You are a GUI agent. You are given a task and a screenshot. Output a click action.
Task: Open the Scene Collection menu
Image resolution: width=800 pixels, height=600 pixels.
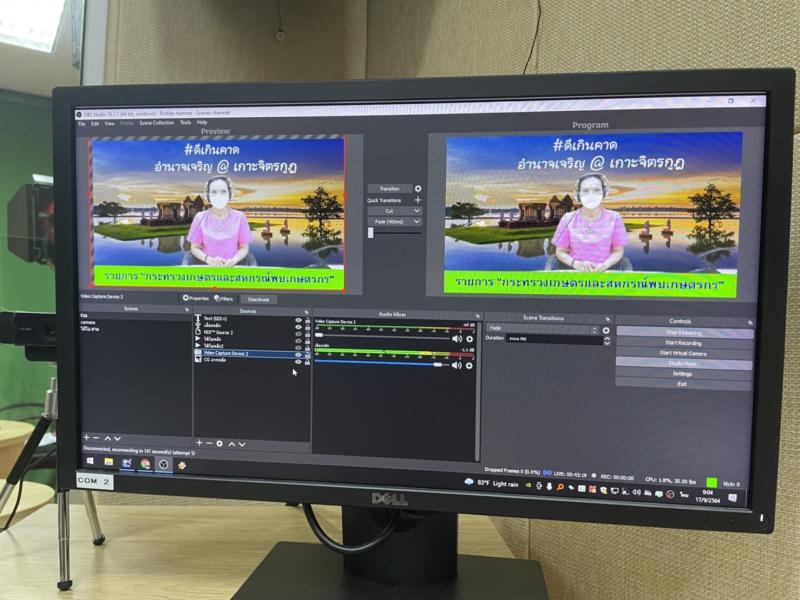click(157, 122)
